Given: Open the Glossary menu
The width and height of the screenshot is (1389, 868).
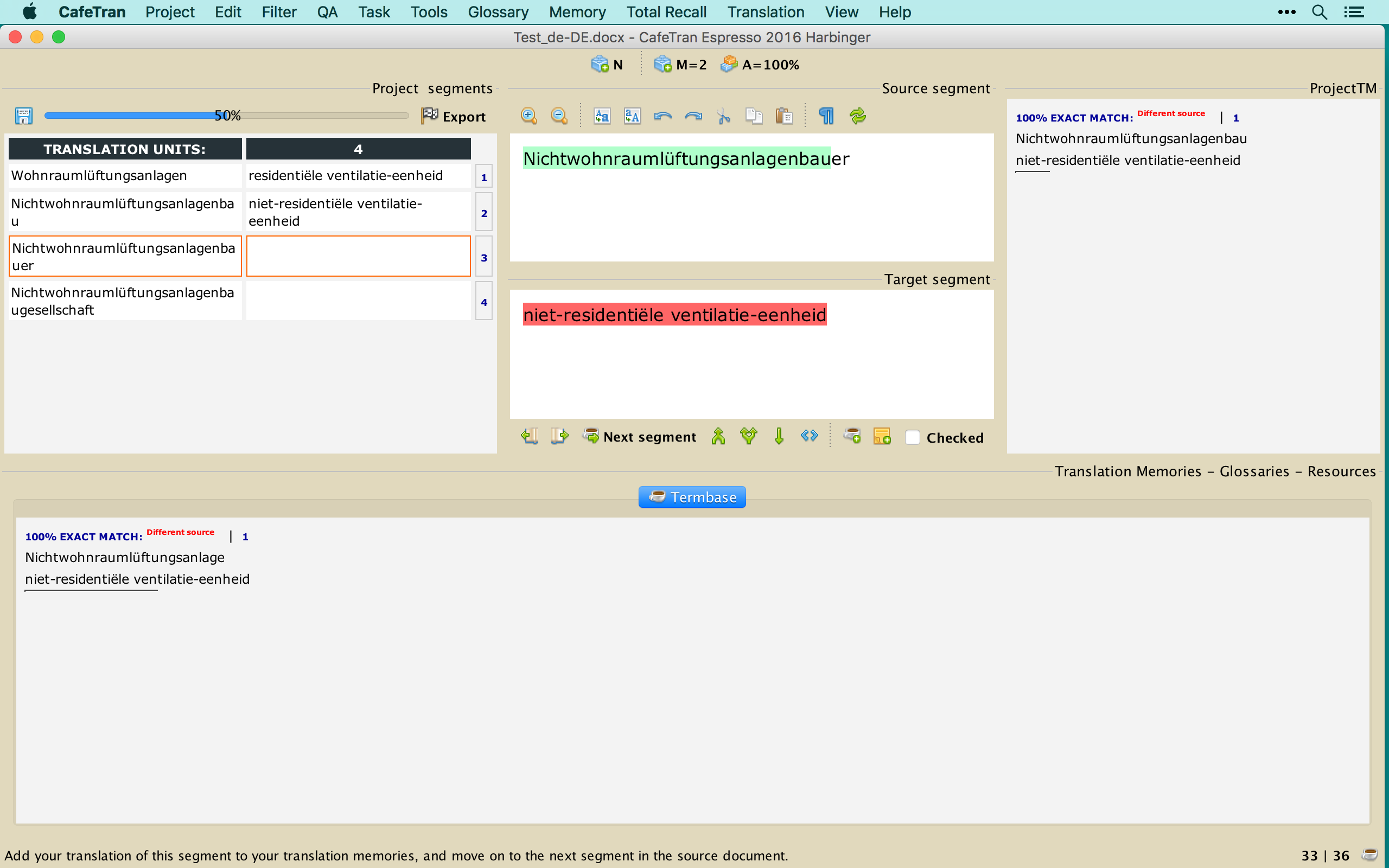Looking at the screenshot, I should point(498,12).
